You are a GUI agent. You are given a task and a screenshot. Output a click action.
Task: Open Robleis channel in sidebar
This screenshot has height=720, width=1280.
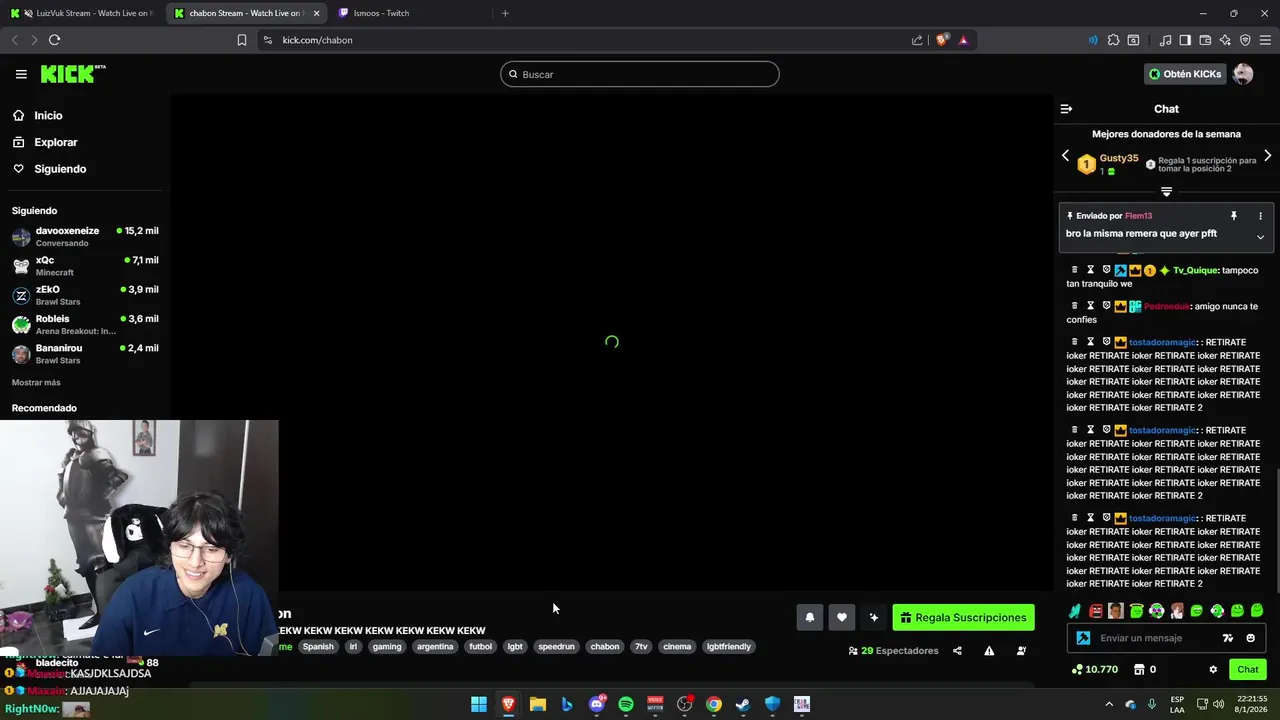tap(85, 324)
